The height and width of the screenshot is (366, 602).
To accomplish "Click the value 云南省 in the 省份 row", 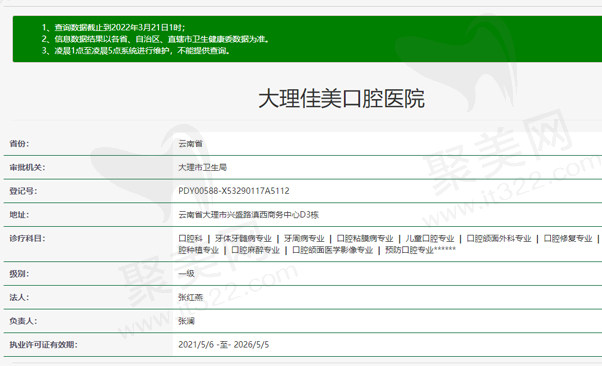I will [190, 144].
